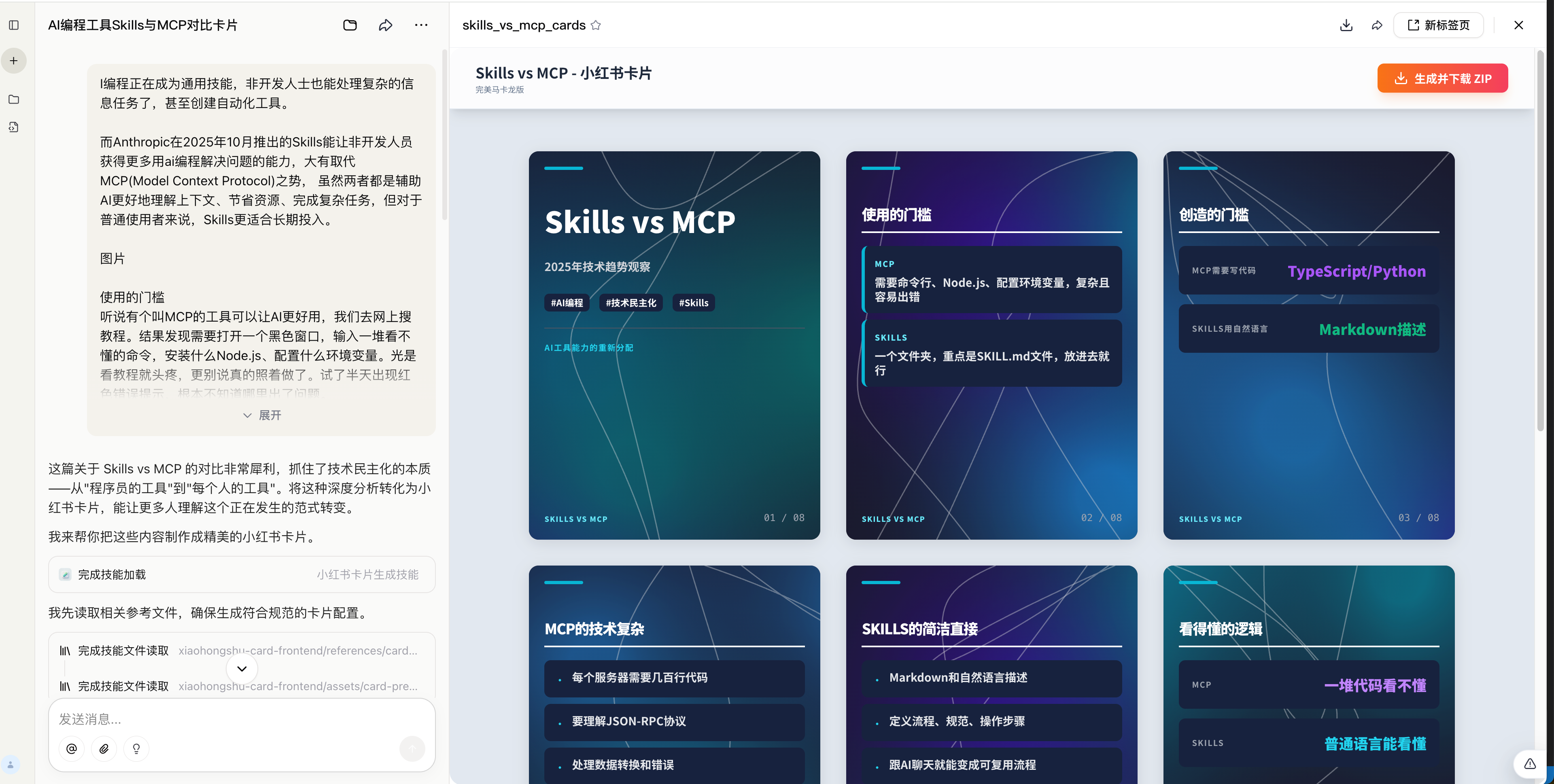1554x784 pixels.
Task: Toggle the lightbulb thinking mode icon
Action: (136, 748)
